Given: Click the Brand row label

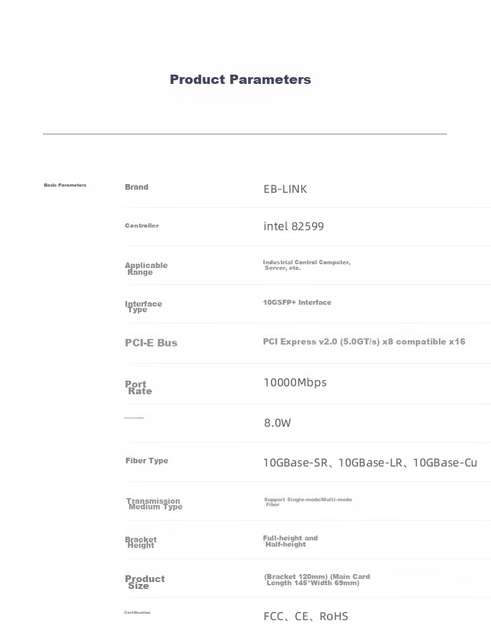Looking at the screenshot, I should pos(137,187).
